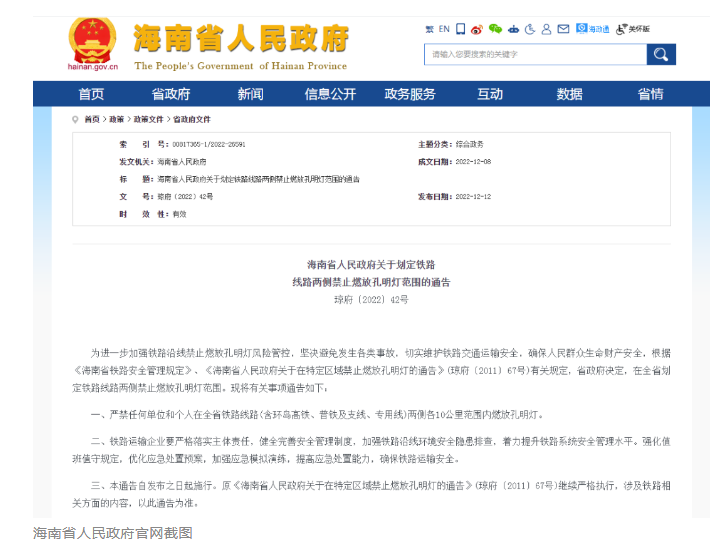The width and height of the screenshot is (723, 551).
Task: Click the 主题分类 value 综合政务
Action: coord(469,144)
